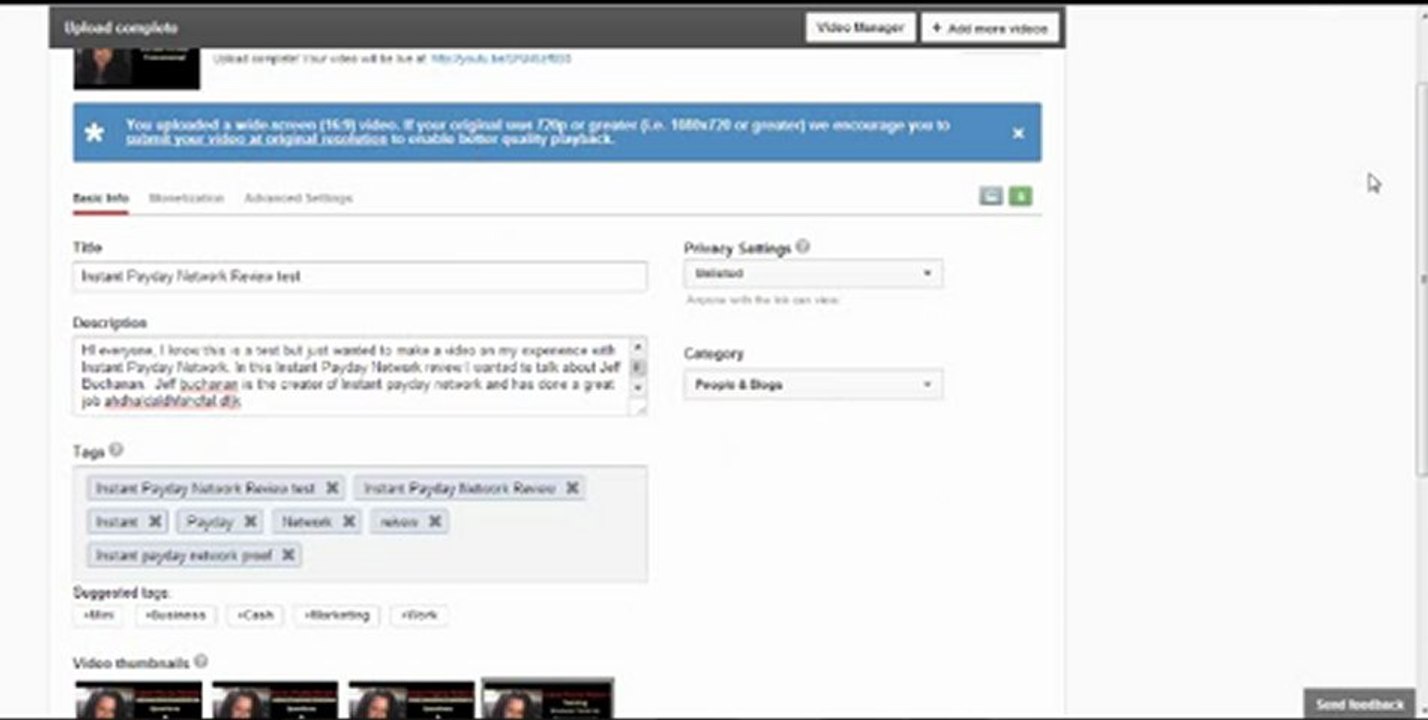Select the third video thumbnail
Viewport: 1428px width, 720px height.
(411, 699)
